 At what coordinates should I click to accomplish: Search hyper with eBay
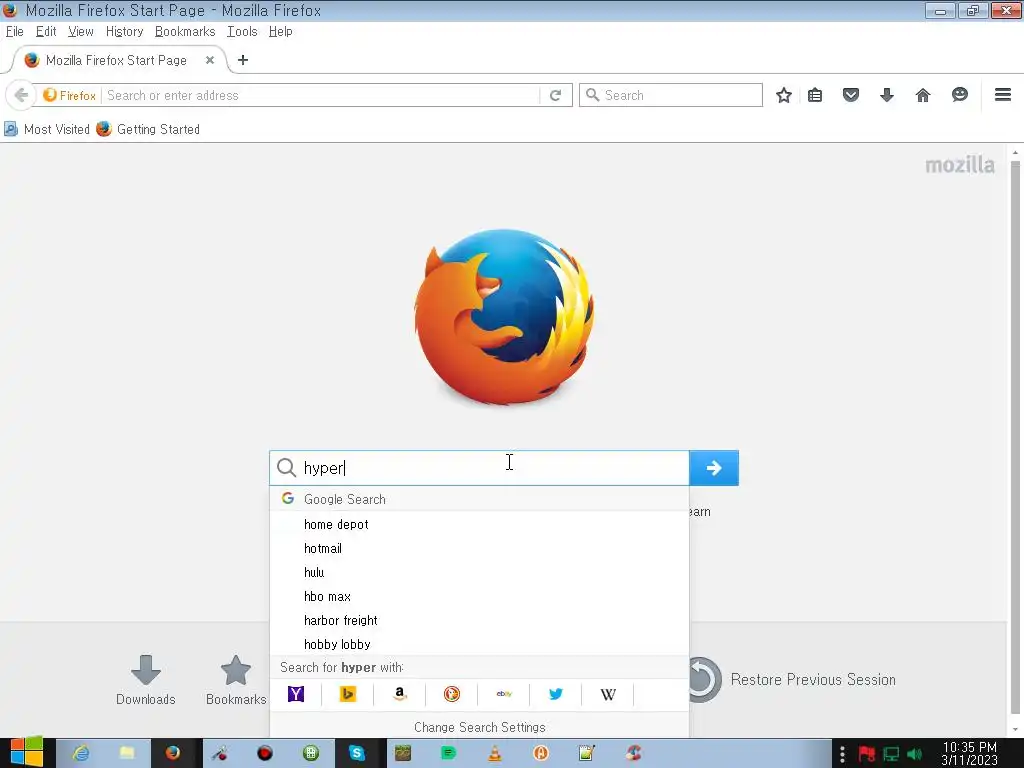504,694
